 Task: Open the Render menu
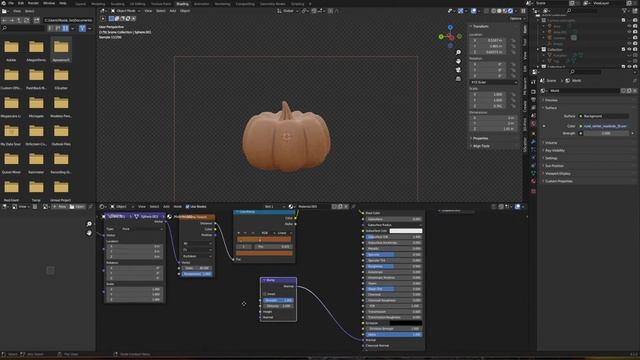(33, 3)
